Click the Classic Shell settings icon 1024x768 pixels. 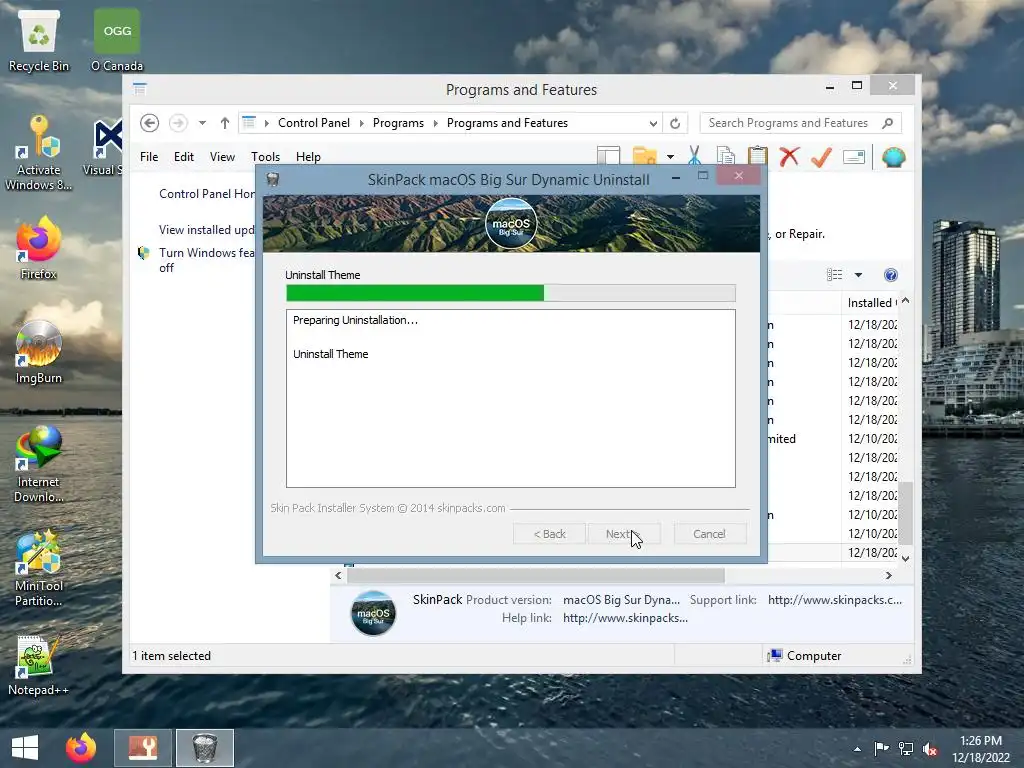coord(893,157)
